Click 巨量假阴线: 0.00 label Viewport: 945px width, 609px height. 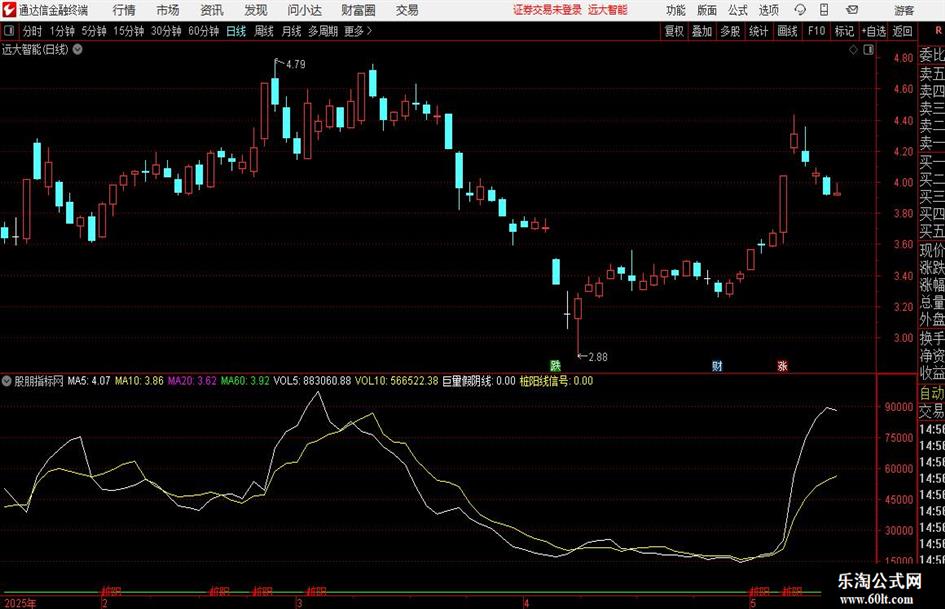[x=479, y=381]
